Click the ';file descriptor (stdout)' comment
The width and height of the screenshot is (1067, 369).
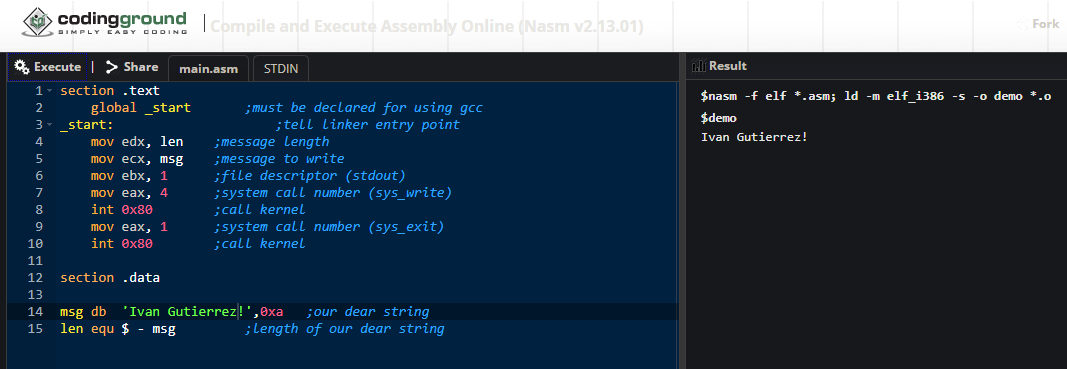tap(310, 176)
